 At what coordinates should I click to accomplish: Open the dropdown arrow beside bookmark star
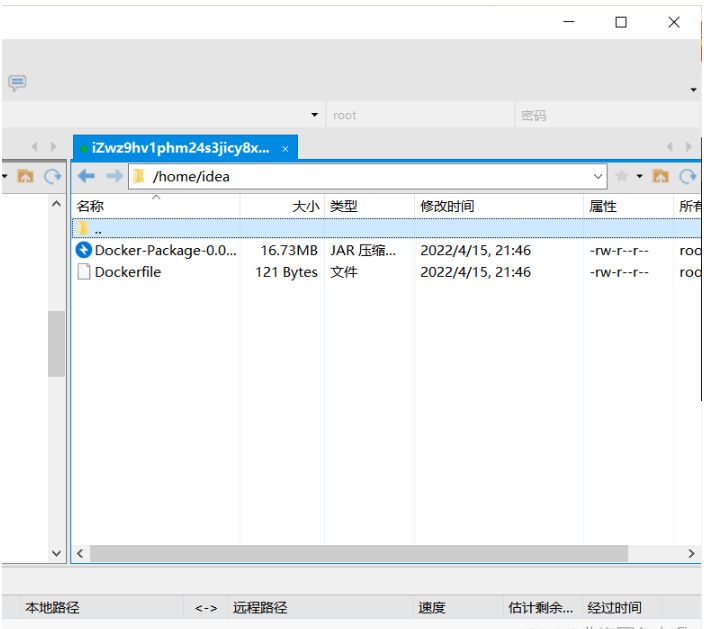coord(639,176)
